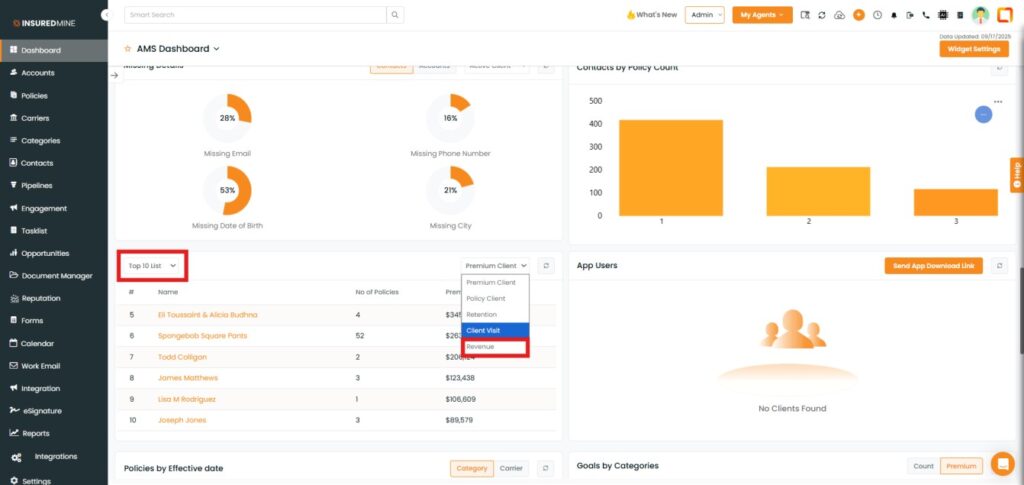The width and height of the screenshot is (1024, 485).
Task: Expand the My Agents dropdown
Action: (761, 15)
